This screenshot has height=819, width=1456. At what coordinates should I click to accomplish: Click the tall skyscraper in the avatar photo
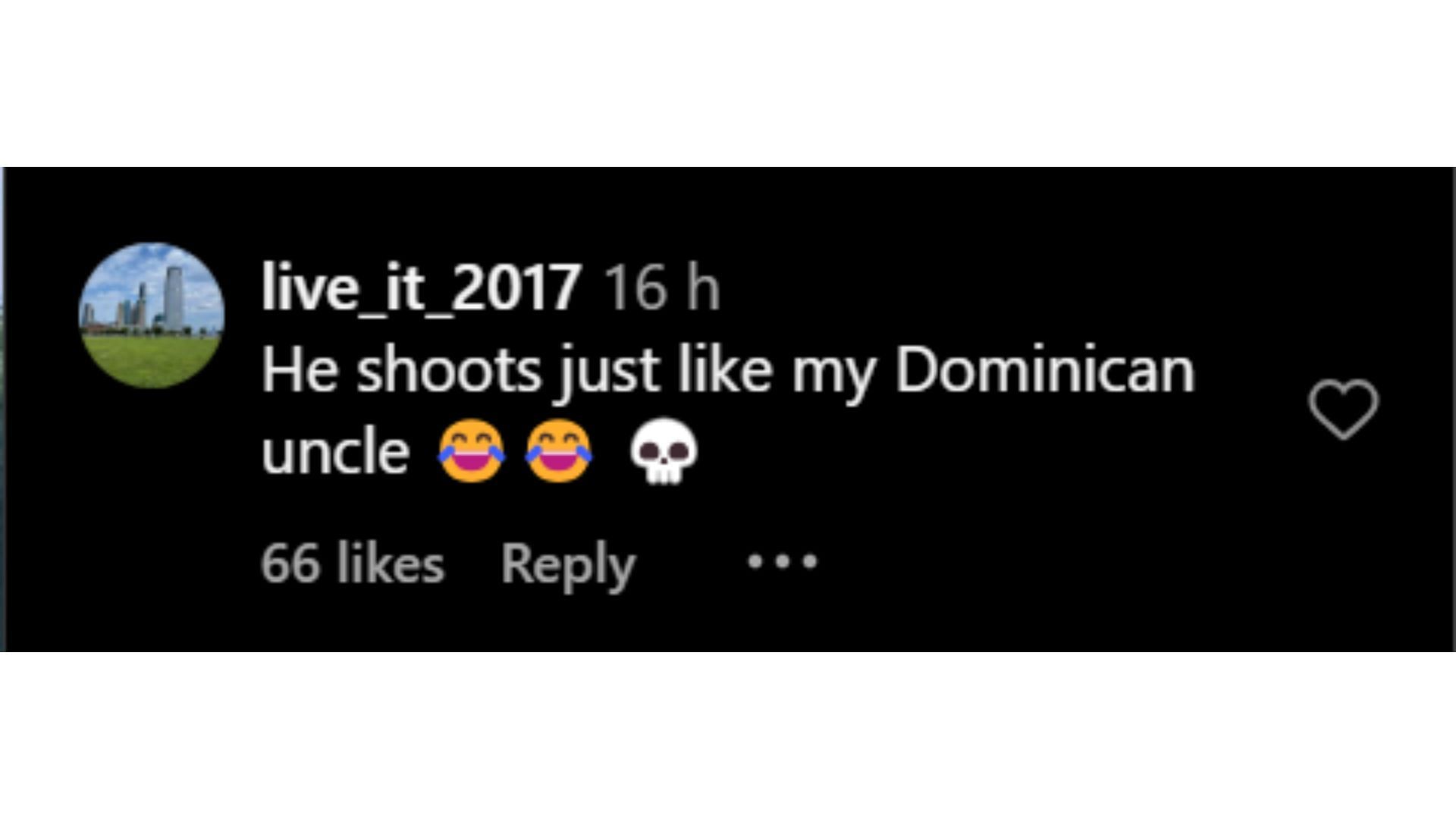pos(174,298)
